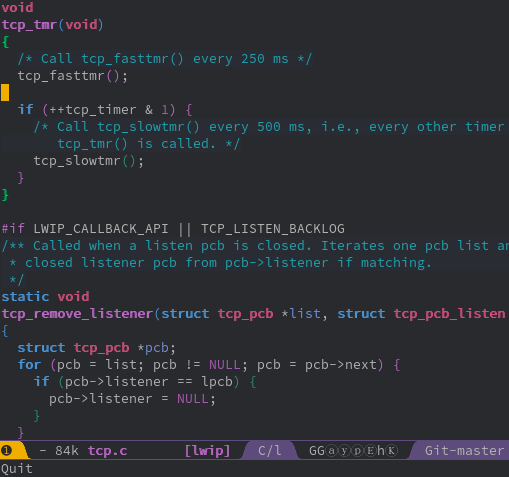
Task: Open the Git-master version control menu
Action: click(464, 451)
